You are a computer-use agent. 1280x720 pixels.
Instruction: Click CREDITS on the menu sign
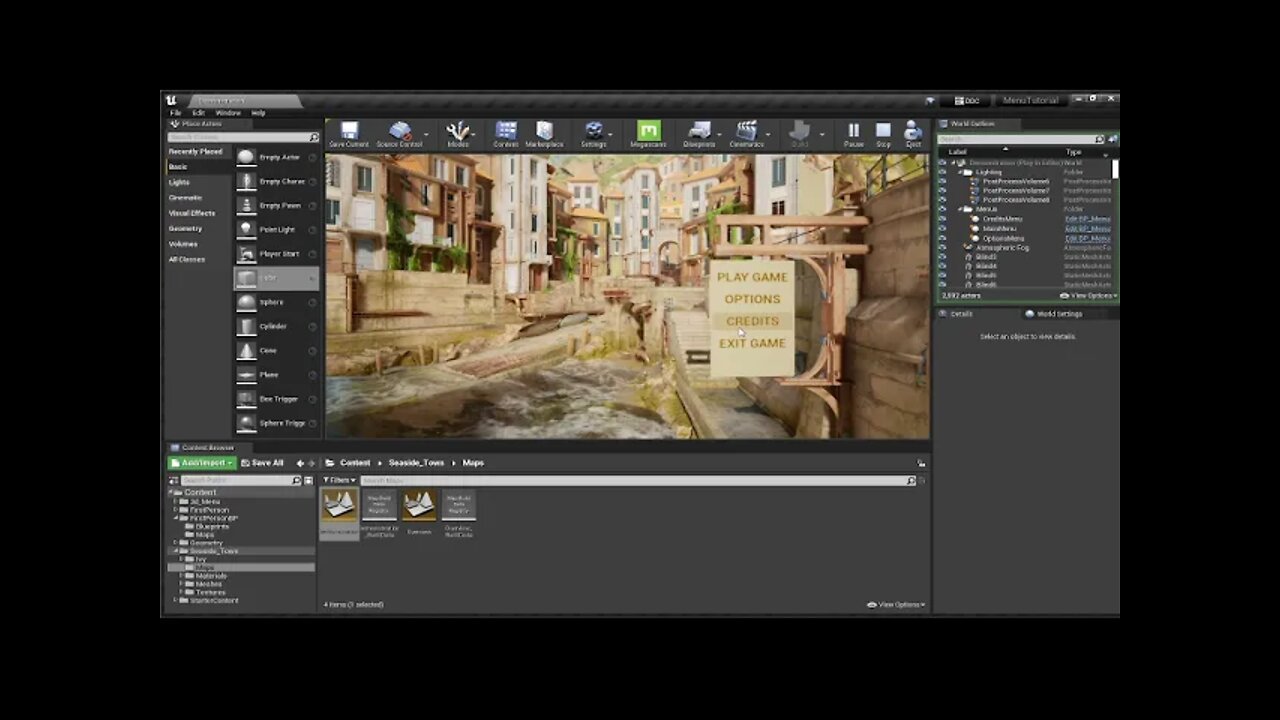[752, 321]
